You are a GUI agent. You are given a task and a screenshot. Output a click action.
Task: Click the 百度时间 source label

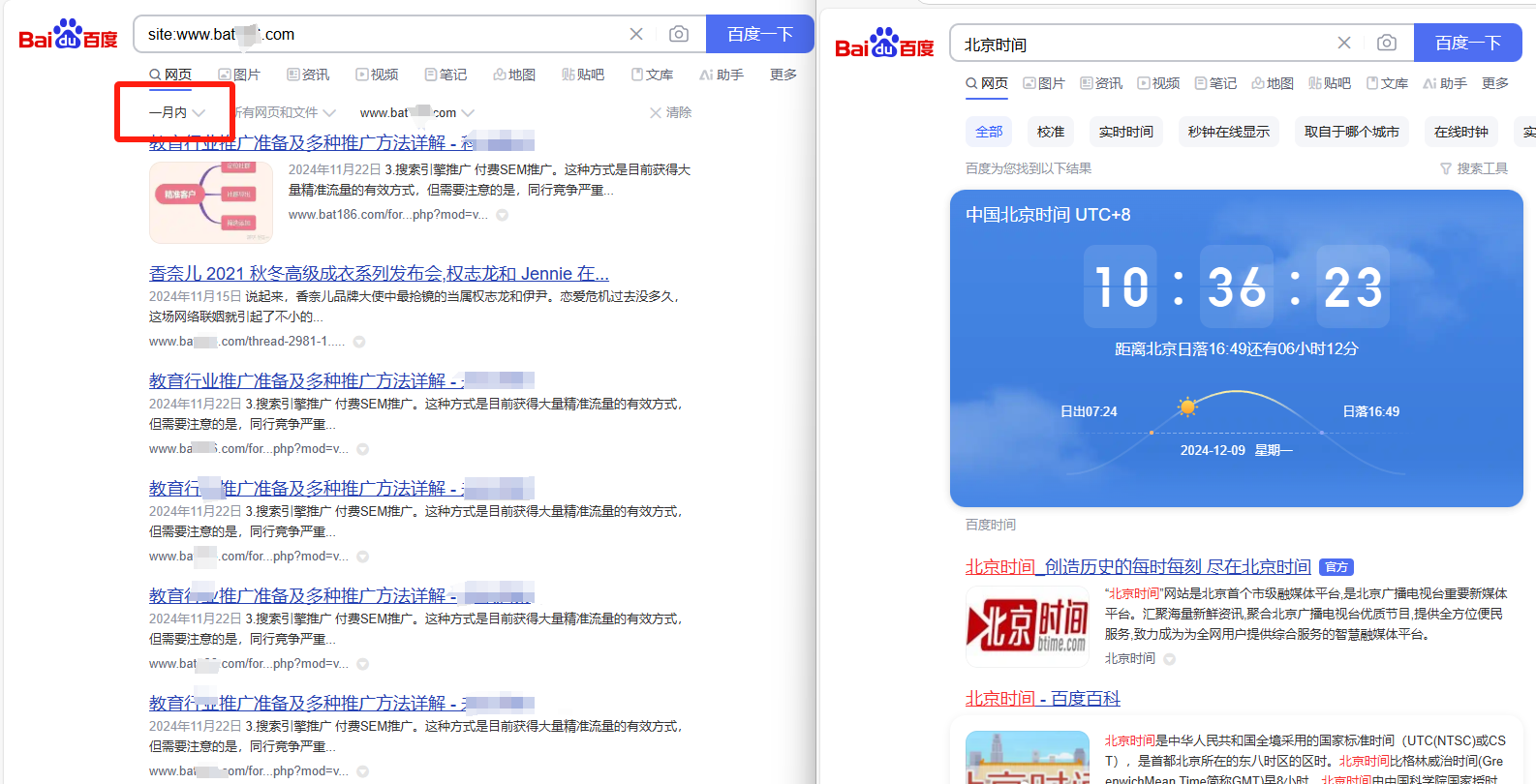pos(991,525)
